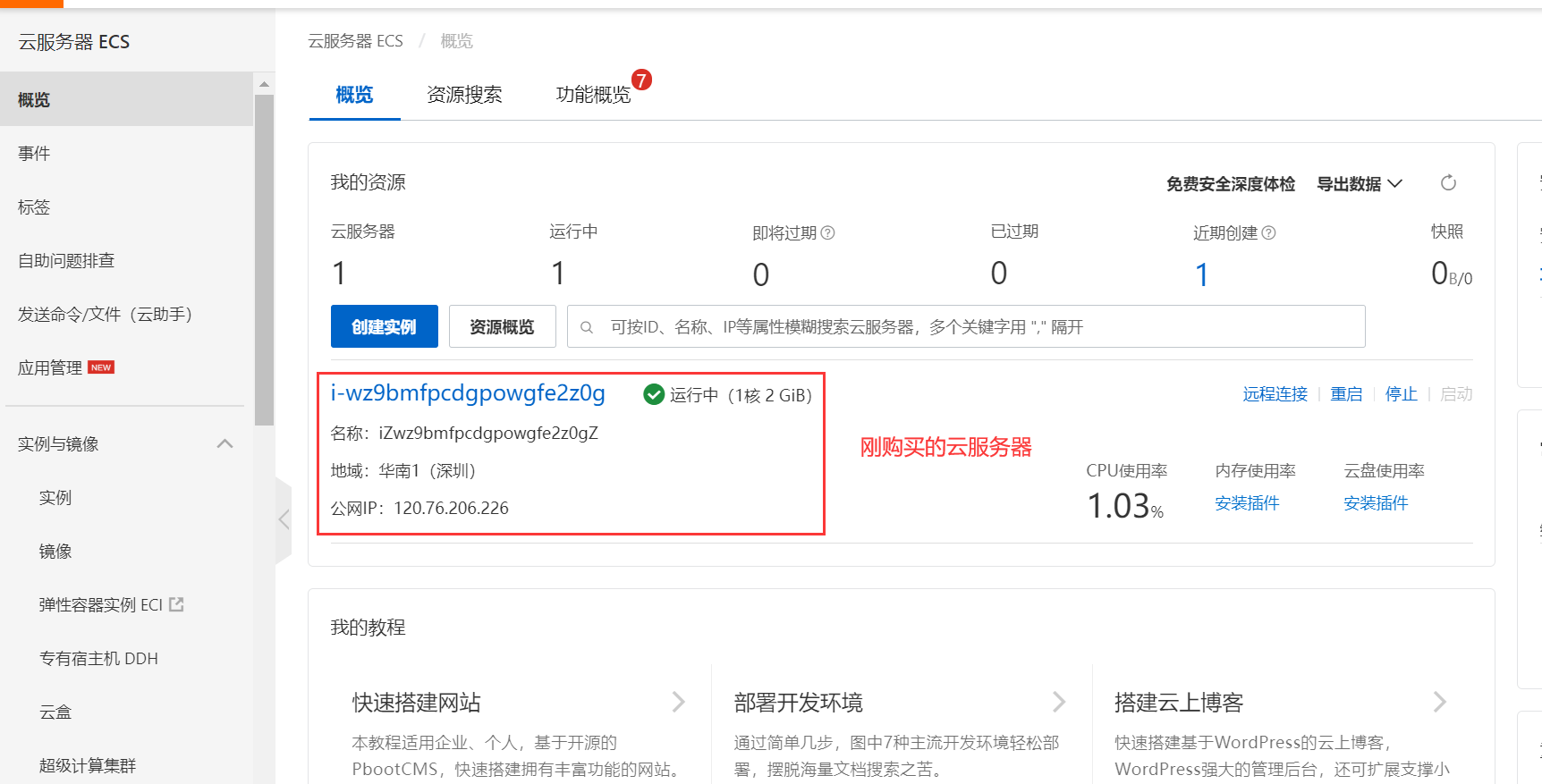1542x784 pixels.
Task: Select 概览 in the sidebar
Action: click(126, 99)
